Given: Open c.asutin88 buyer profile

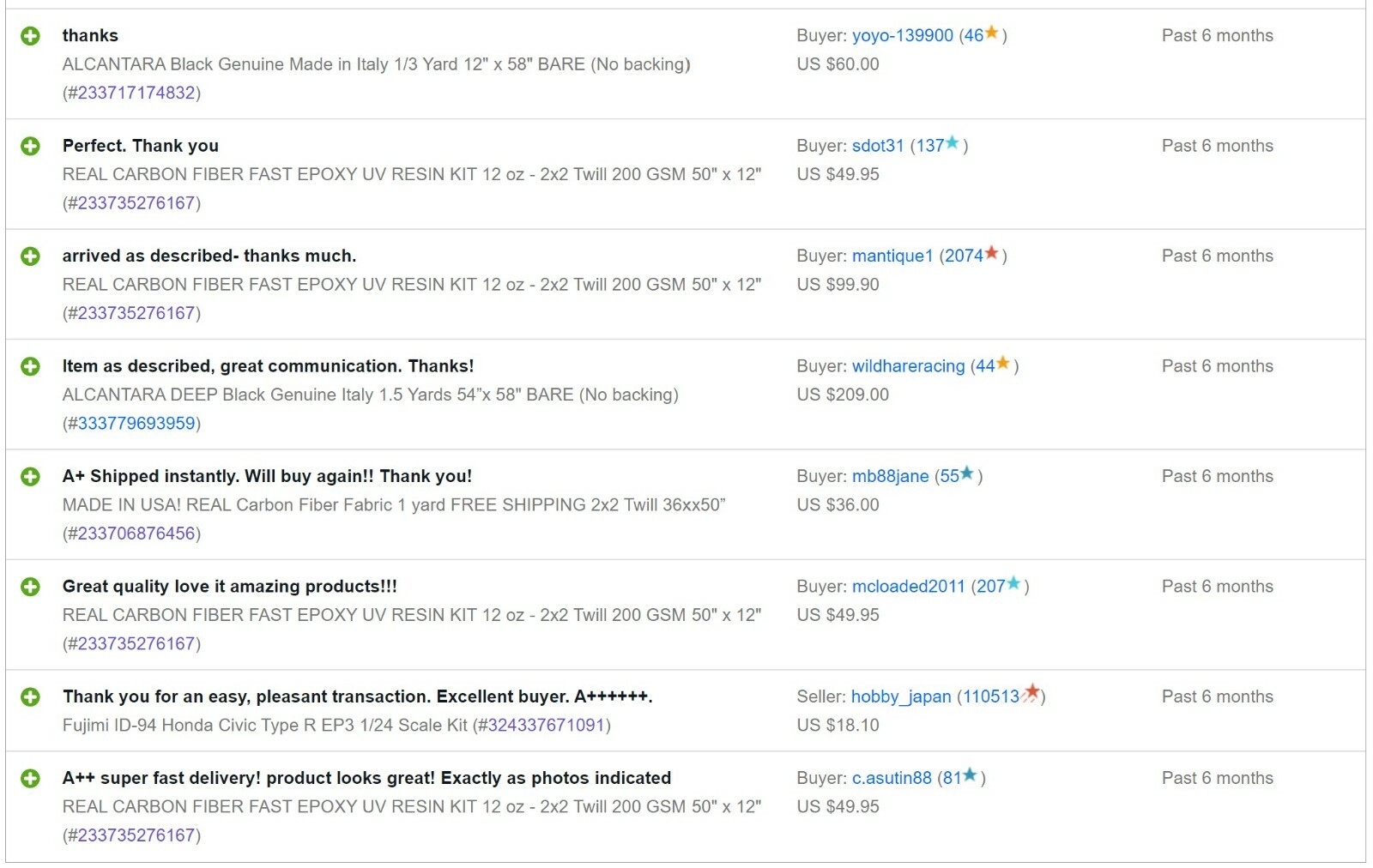Looking at the screenshot, I should tap(891, 779).
